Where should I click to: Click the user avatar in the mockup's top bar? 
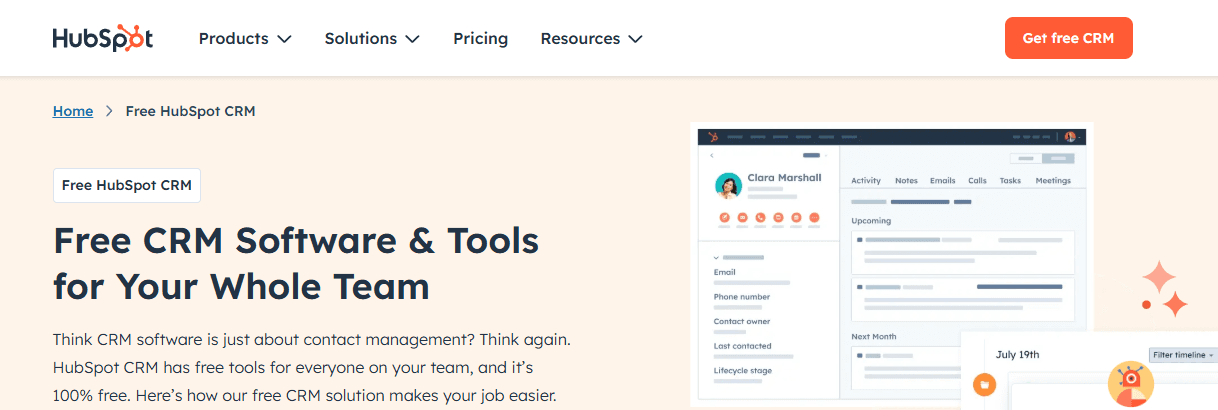(x=1069, y=136)
